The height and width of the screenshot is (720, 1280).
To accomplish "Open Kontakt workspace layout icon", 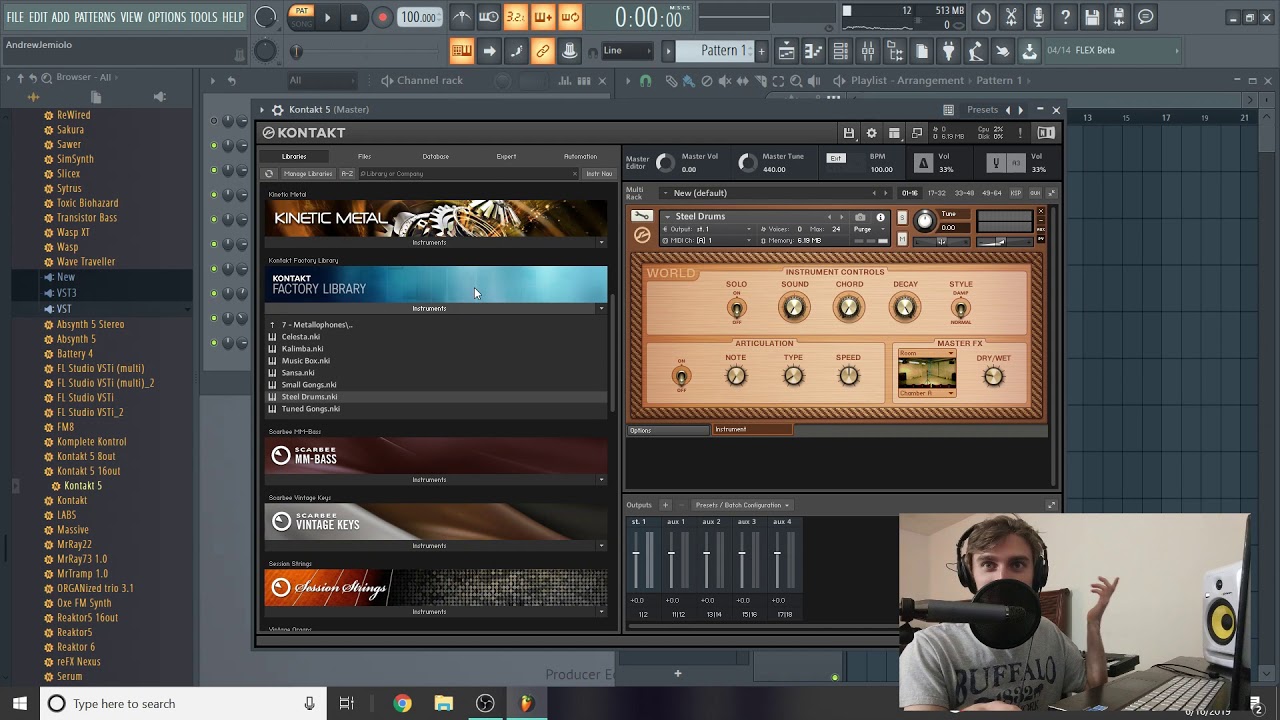I will pos(894,133).
